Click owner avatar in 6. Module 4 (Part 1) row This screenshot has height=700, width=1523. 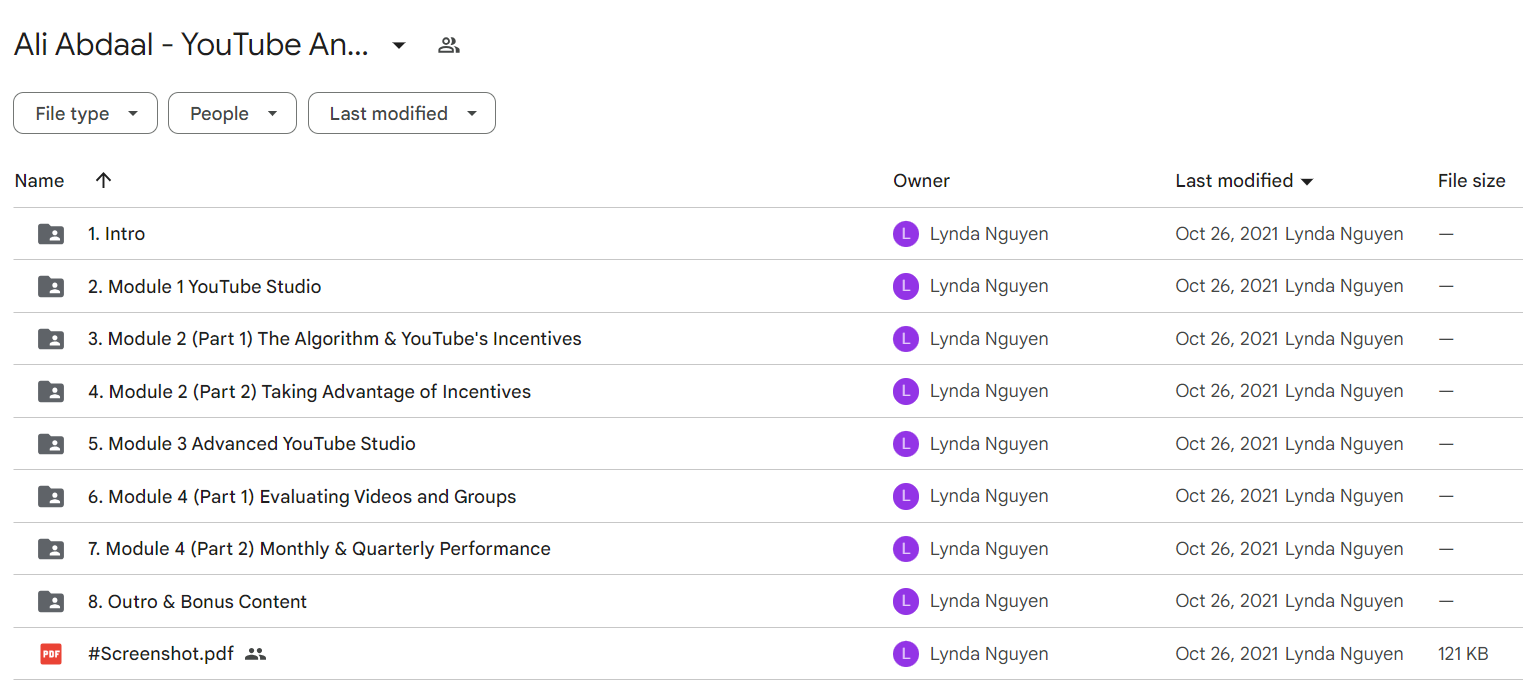(905, 497)
